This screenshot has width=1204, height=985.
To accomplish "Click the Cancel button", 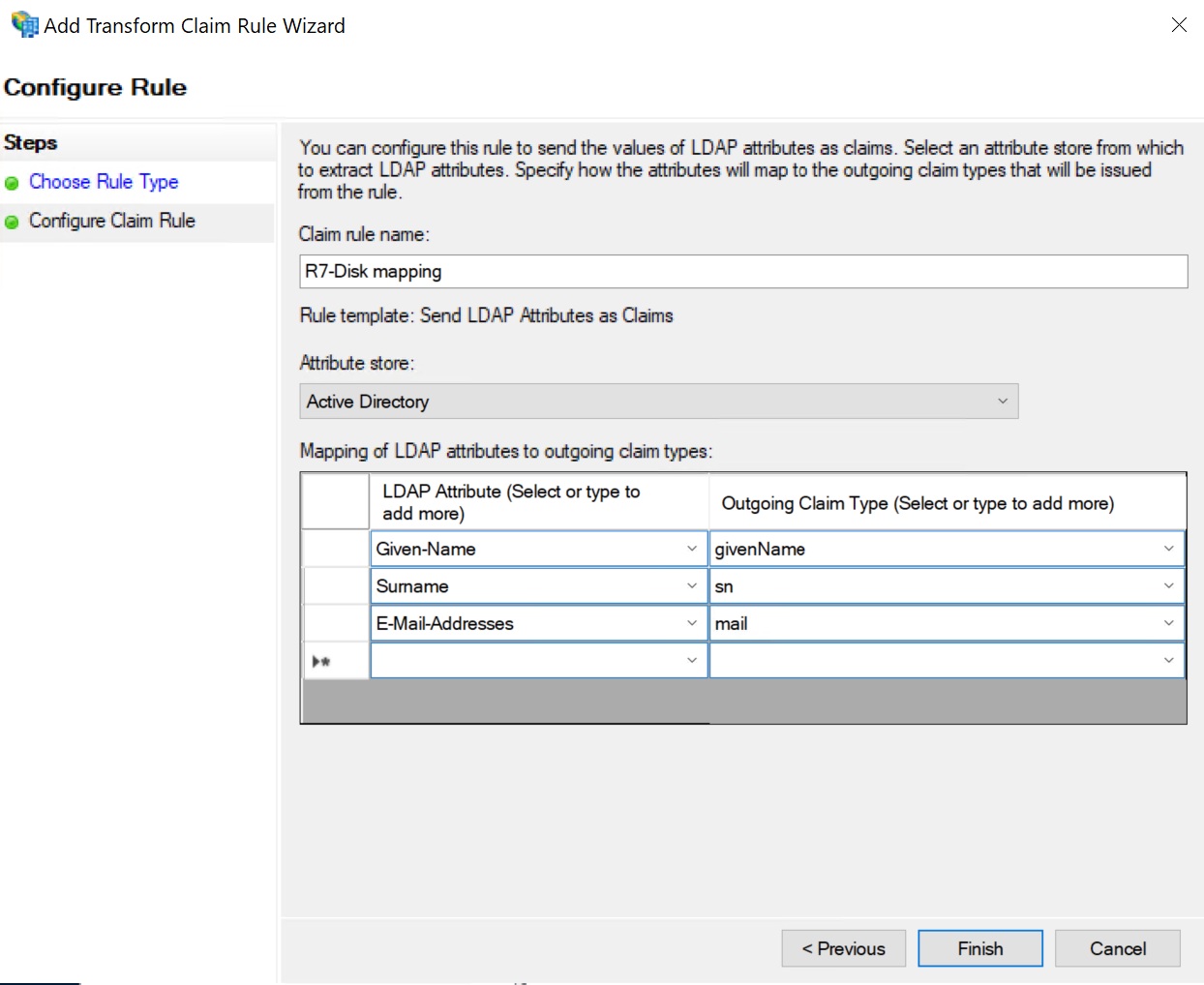I will 1118,948.
